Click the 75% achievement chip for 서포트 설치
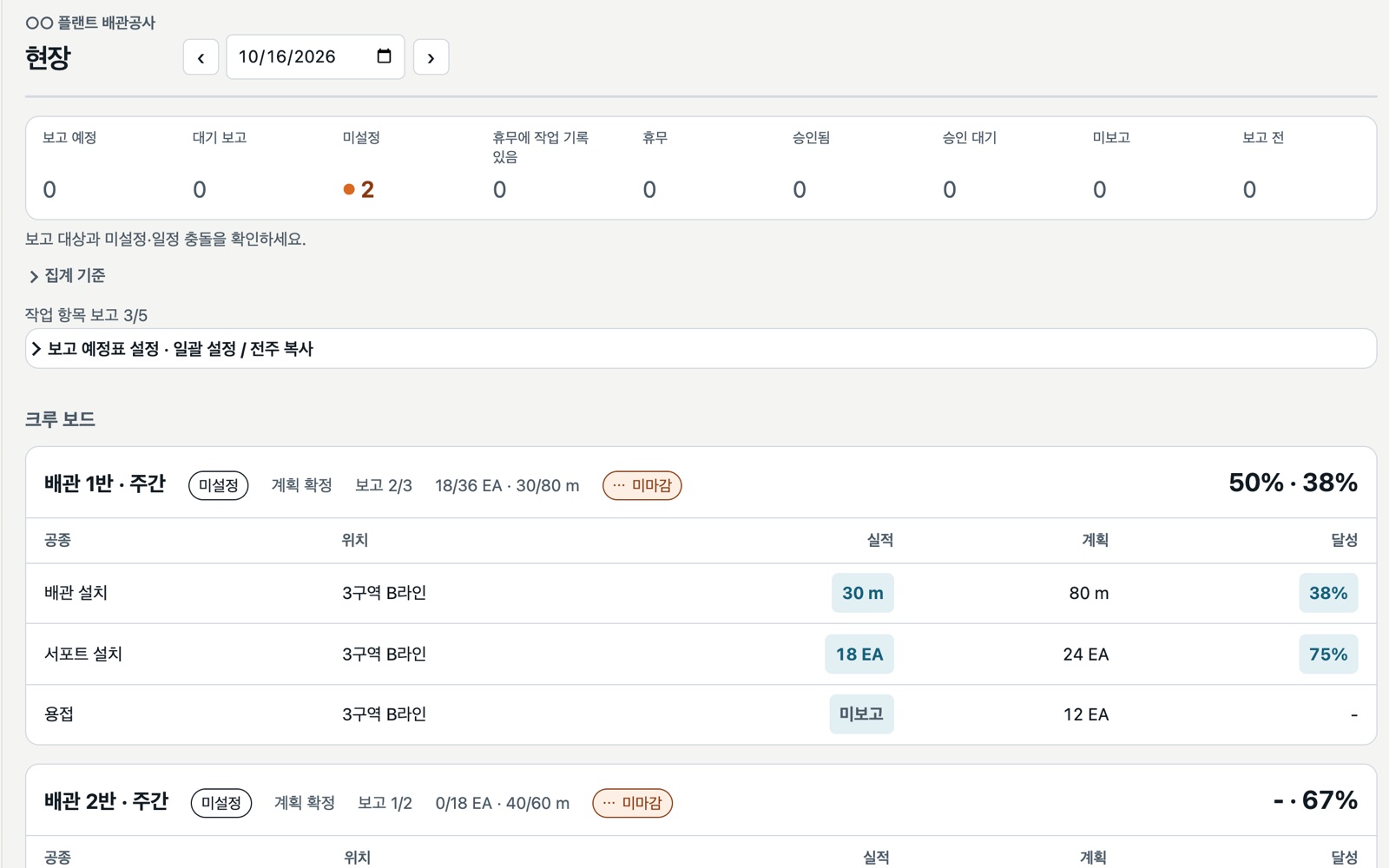Image resolution: width=1389 pixels, height=868 pixels. click(1328, 654)
